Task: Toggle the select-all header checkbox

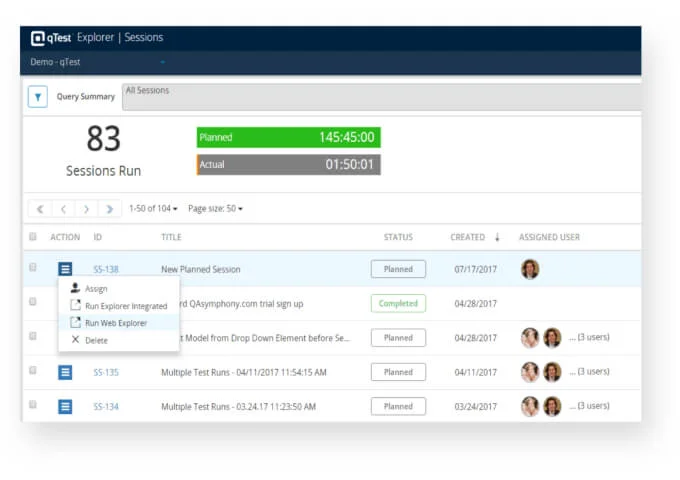Action: click(33, 237)
